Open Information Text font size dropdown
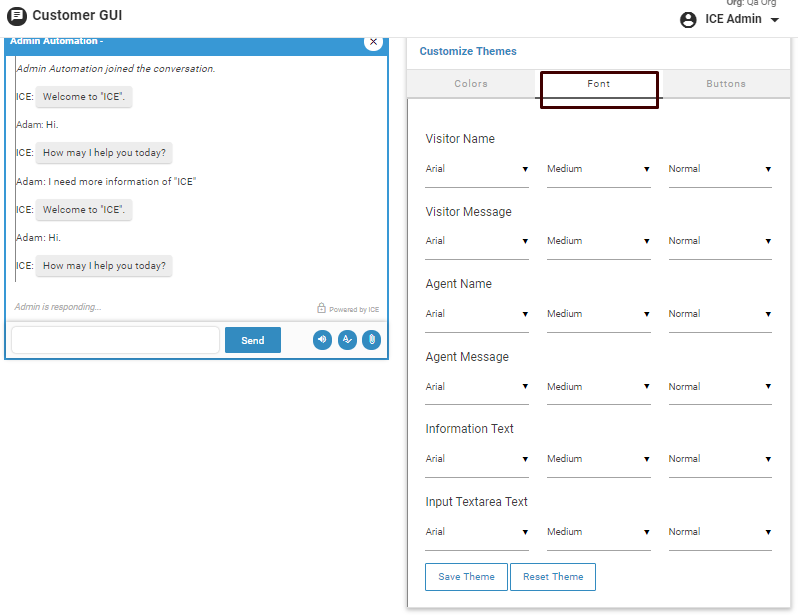 point(598,460)
